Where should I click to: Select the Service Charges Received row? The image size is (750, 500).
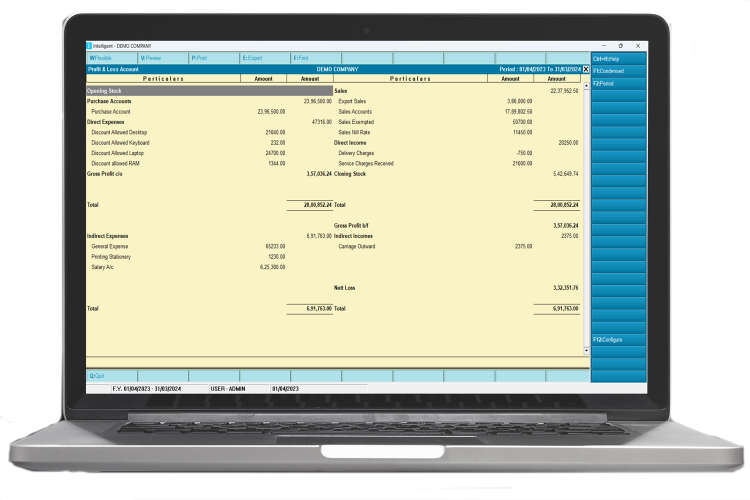[457, 164]
